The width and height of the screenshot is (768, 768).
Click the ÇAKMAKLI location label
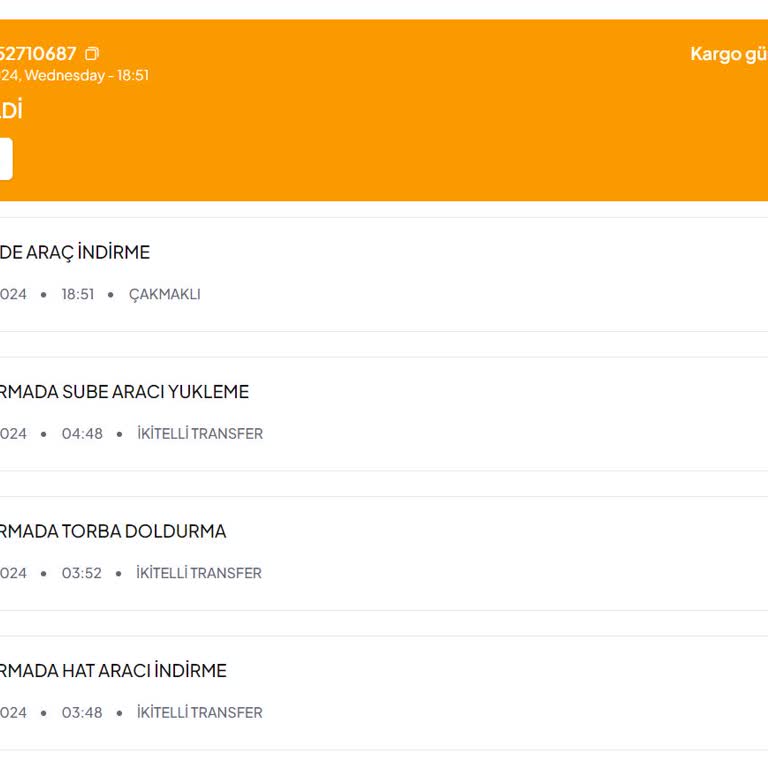pyautogui.click(x=165, y=294)
